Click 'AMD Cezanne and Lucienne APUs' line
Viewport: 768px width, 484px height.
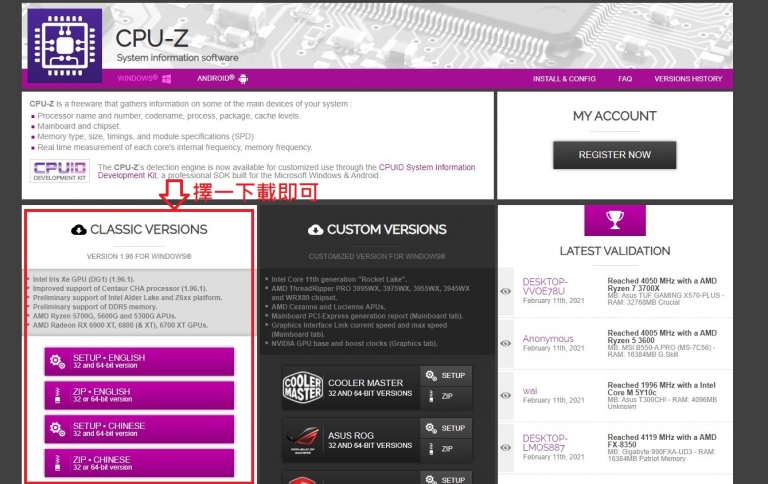click(328, 307)
